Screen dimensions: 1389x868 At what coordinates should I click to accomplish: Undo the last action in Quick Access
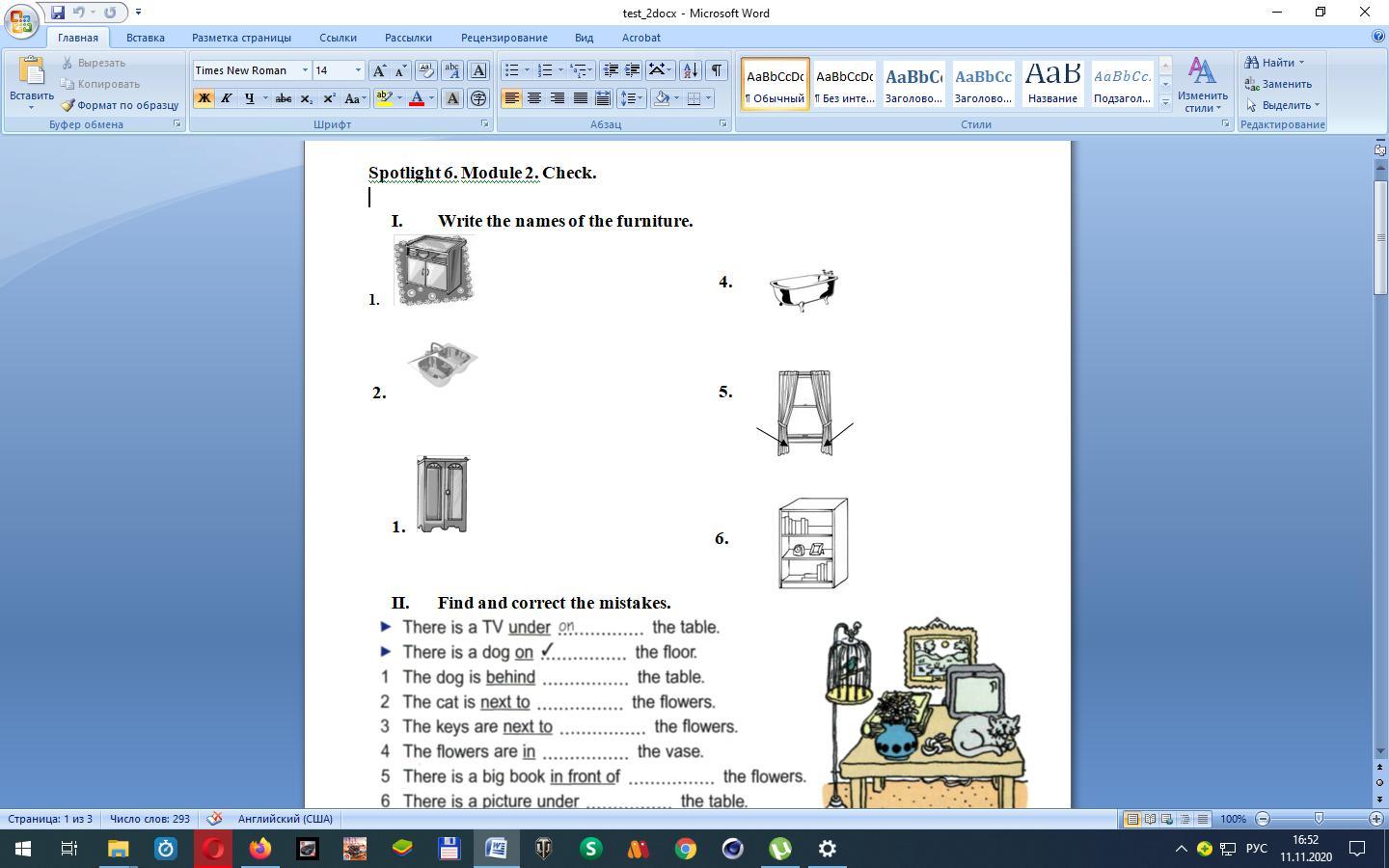[79, 13]
